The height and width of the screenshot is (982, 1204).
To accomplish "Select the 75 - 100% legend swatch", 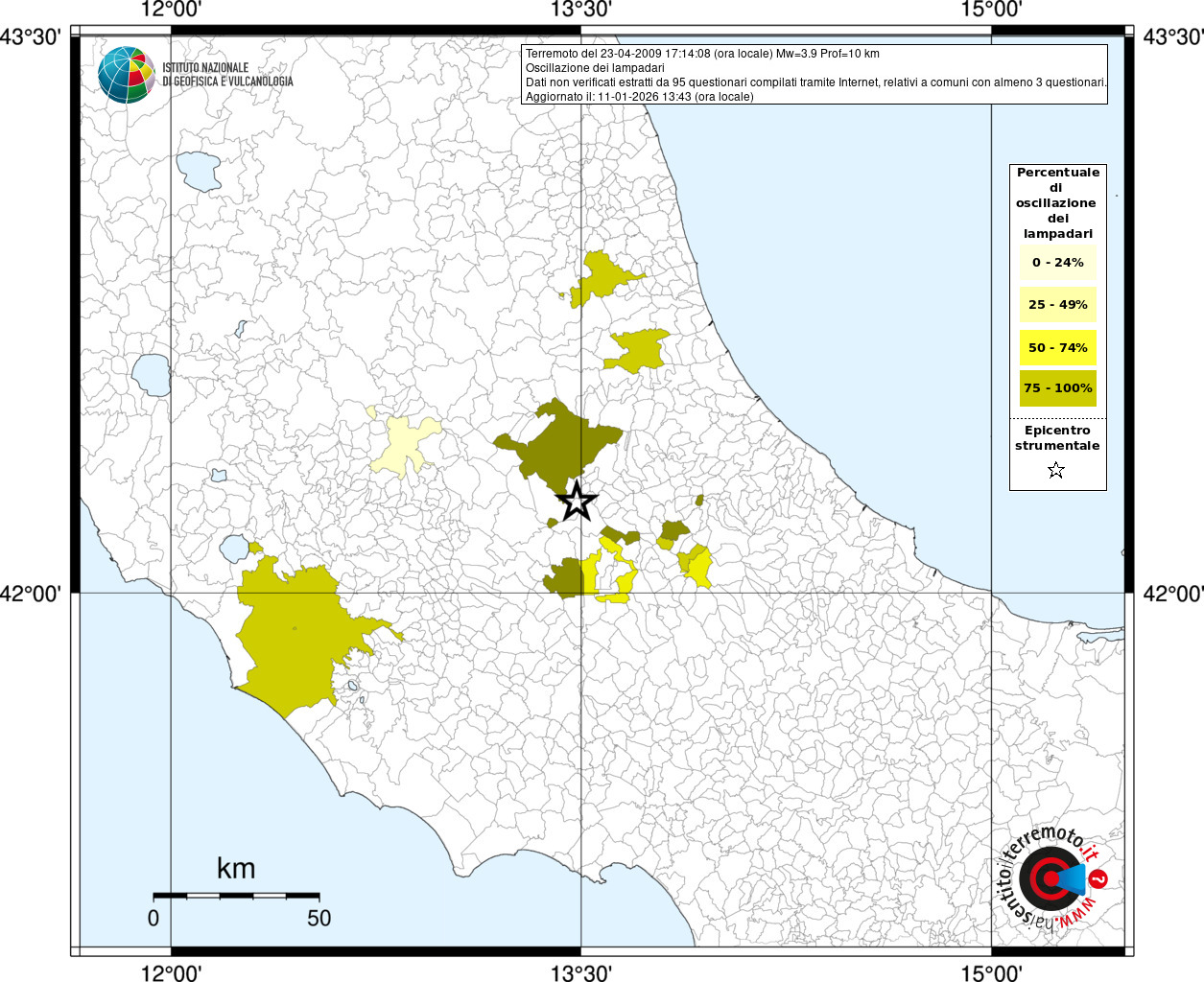I will [1057, 388].
